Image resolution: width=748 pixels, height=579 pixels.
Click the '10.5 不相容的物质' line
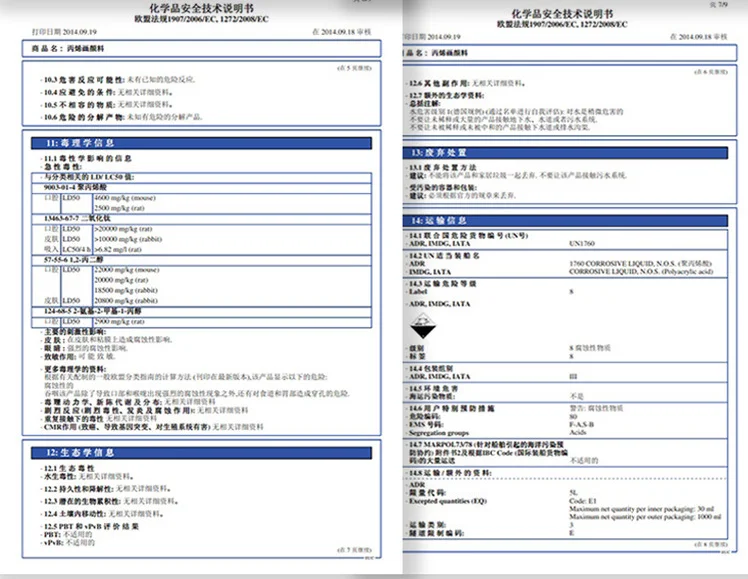point(109,104)
